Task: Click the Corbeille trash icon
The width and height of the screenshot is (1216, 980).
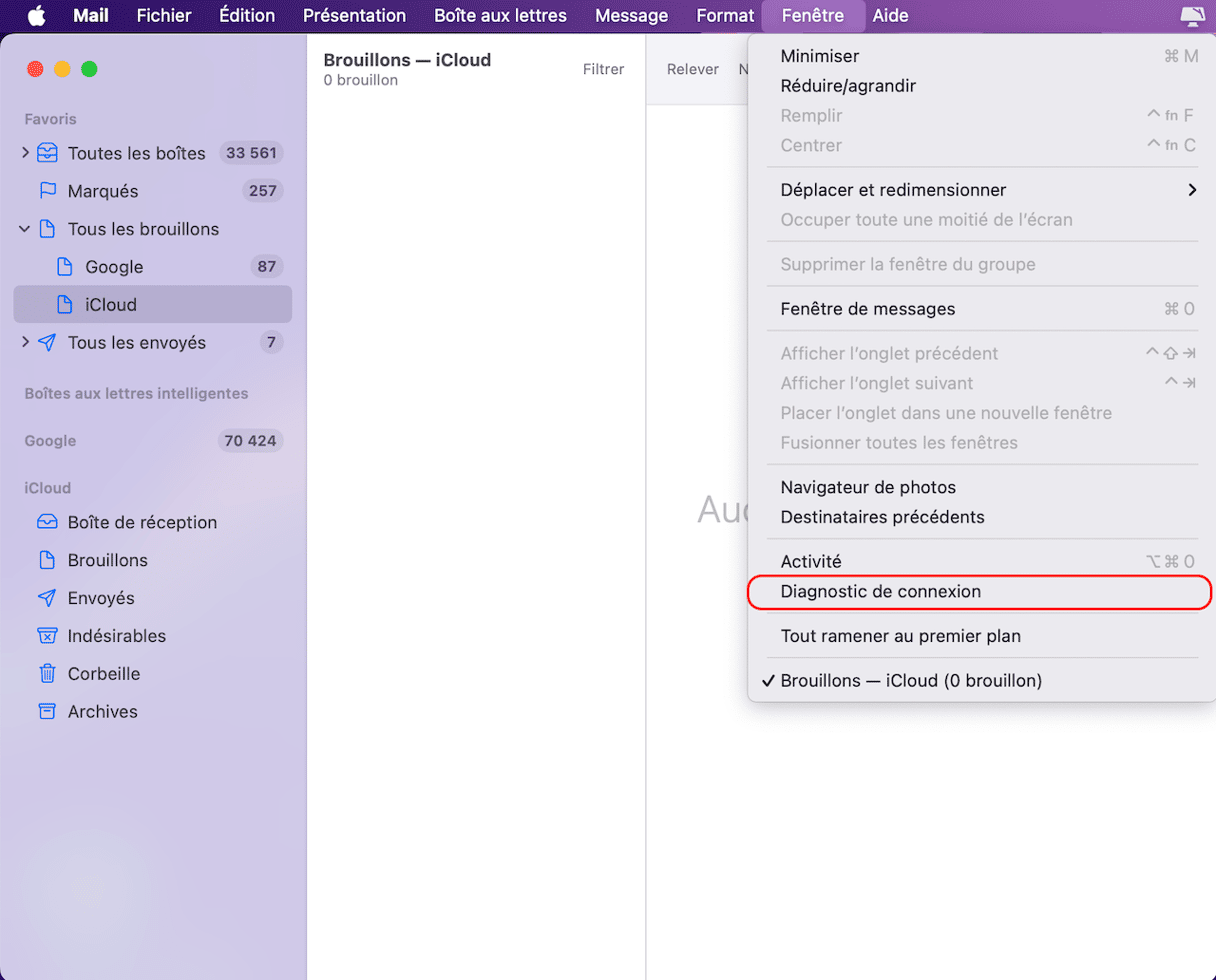Action: coord(47,674)
